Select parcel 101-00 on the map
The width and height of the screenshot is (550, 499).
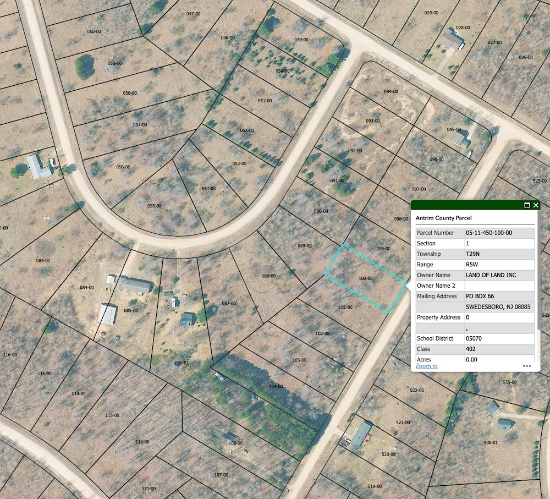(x=345, y=307)
